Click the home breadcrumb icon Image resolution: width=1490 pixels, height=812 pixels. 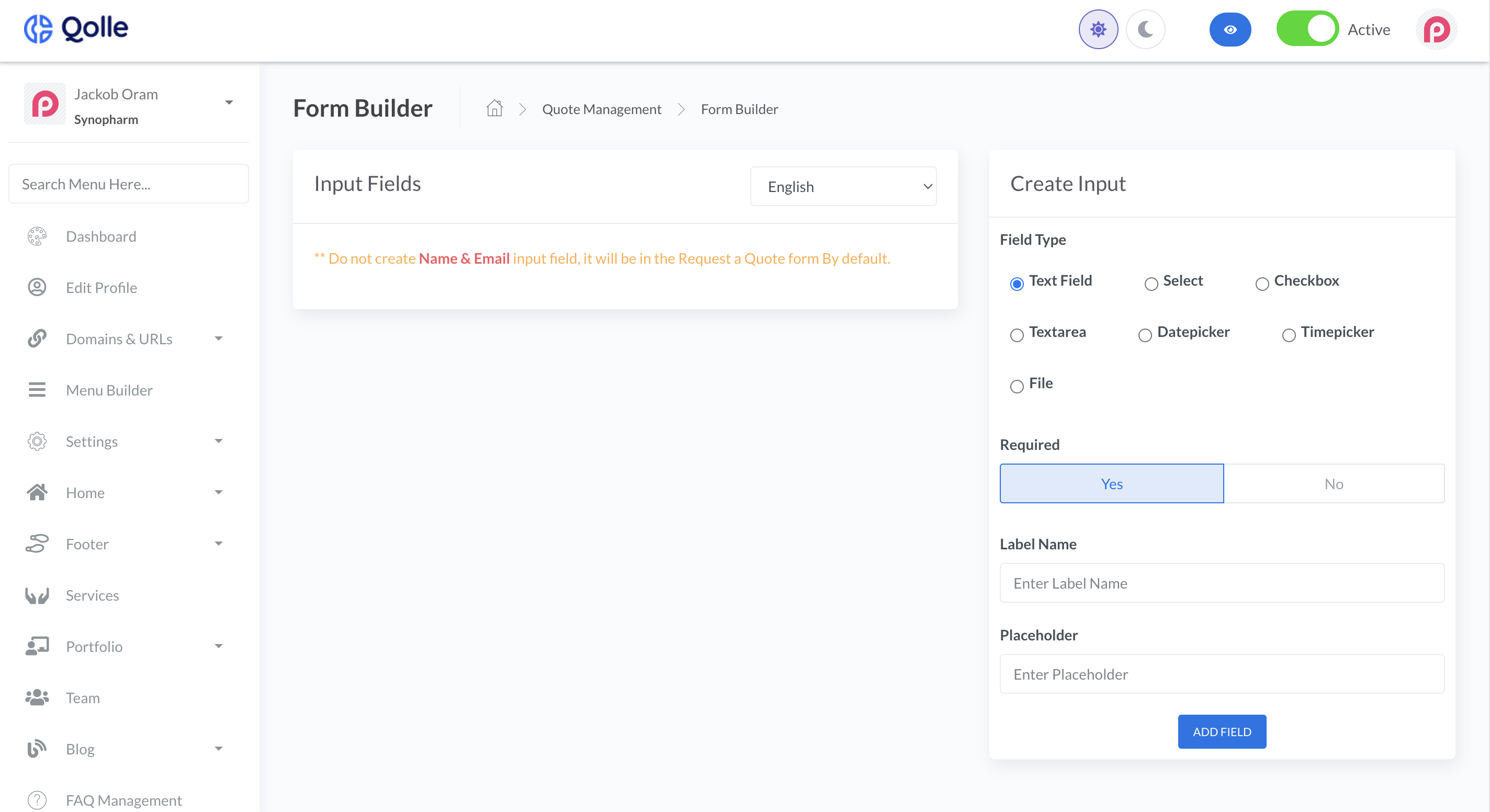(494, 109)
